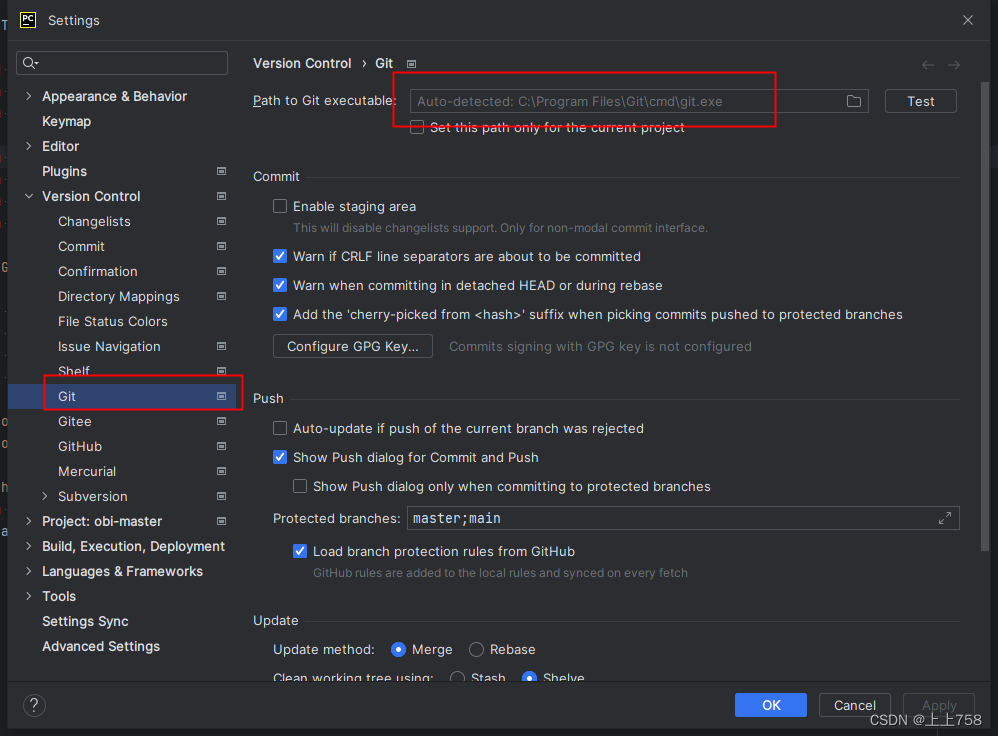Click the icon next to the Git breadcrumb
Screen dimensions: 998x736
[x=410, y=63]
